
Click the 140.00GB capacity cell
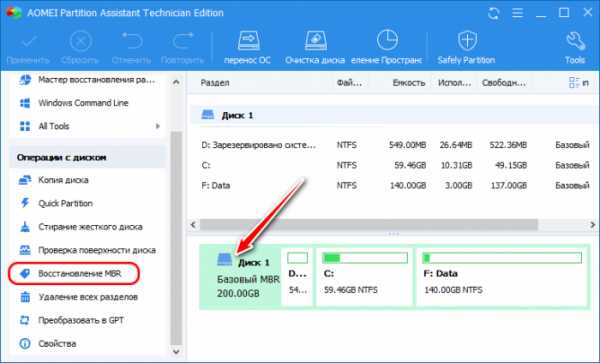pyautogui.click(x=408, y=186)
